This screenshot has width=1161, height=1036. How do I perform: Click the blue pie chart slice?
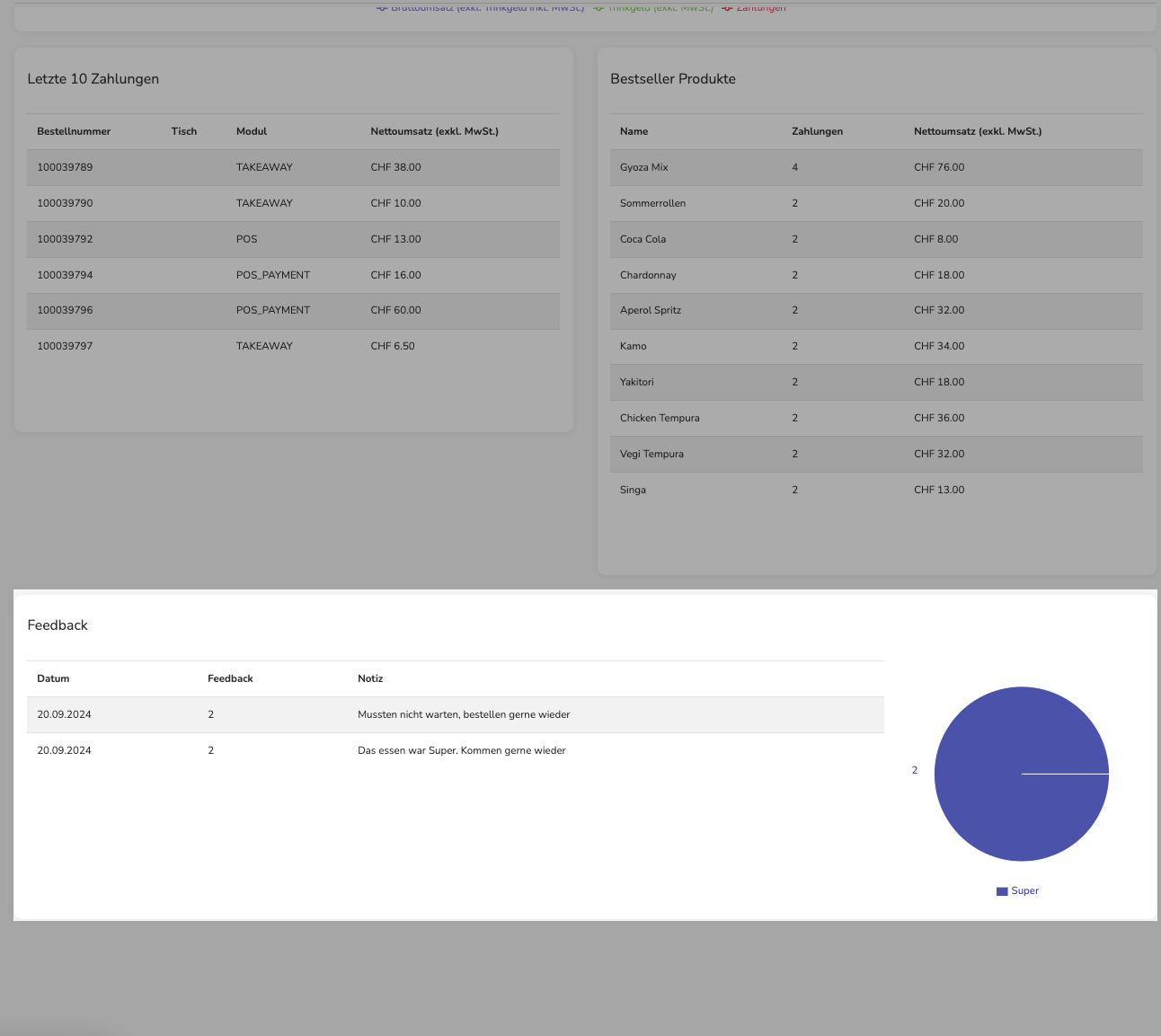[1022, 774]
